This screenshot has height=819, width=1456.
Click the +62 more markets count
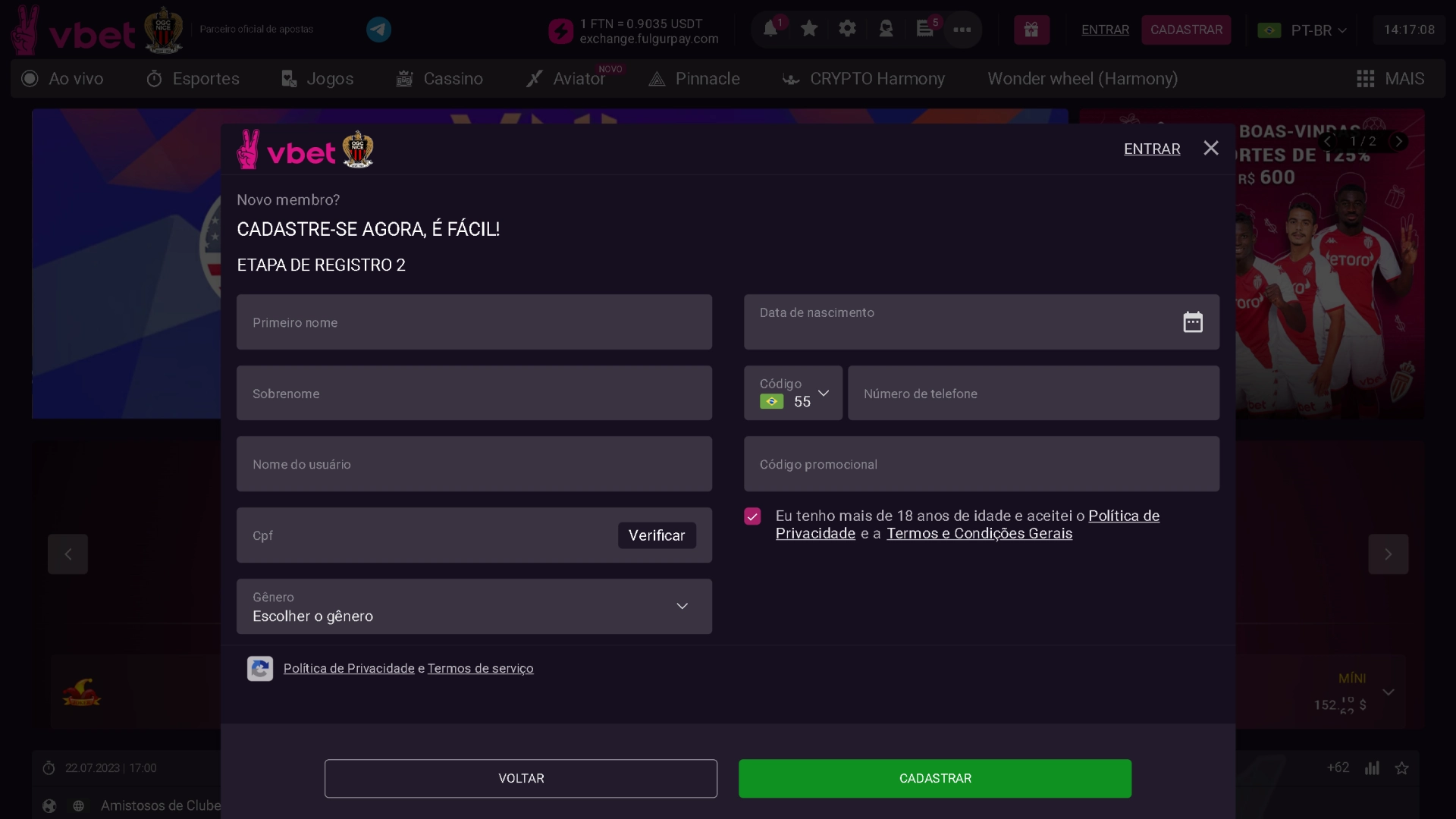point(1338,767)
